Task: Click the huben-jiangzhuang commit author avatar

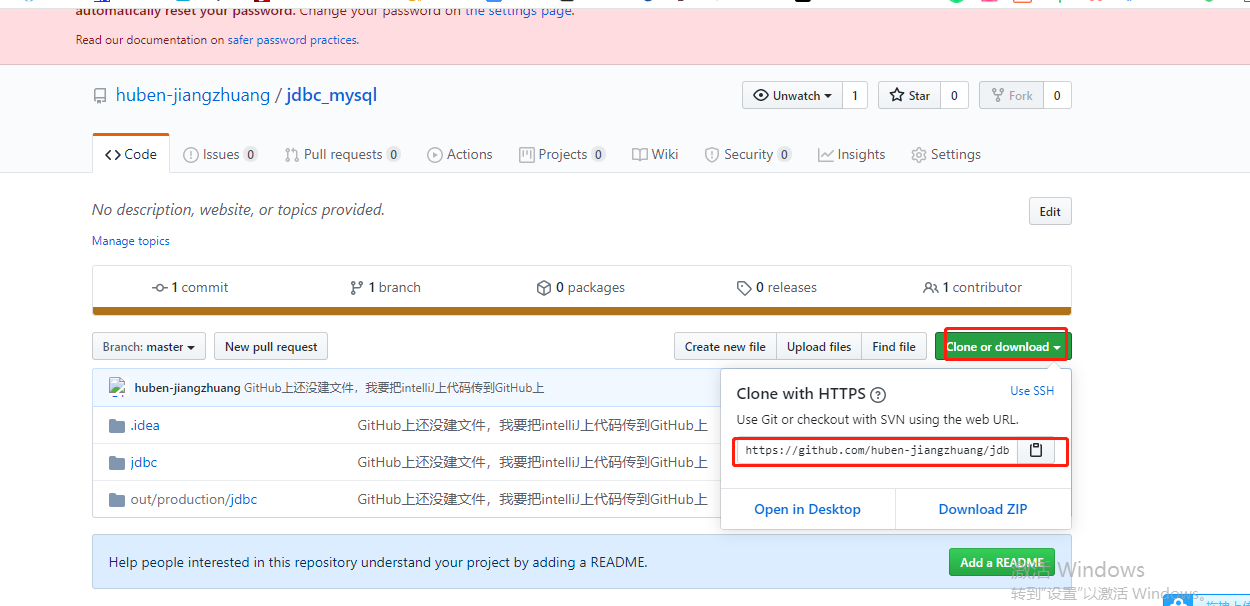Action: click(x=118, y=388)
